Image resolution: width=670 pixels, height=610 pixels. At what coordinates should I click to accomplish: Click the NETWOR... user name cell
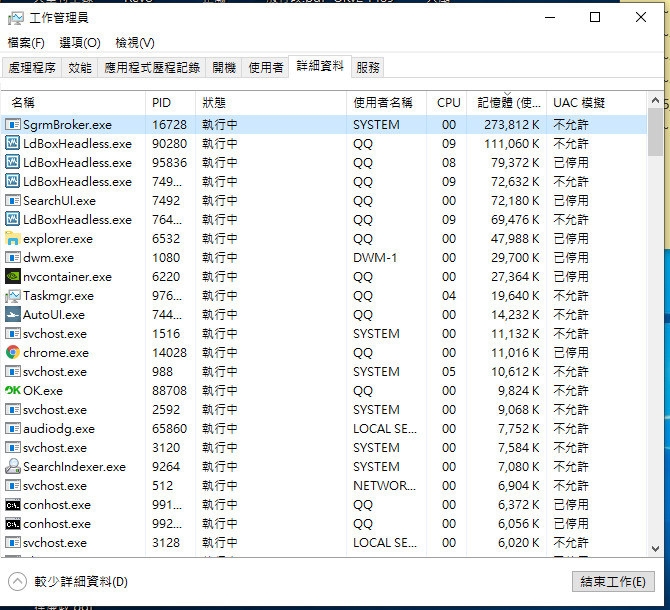tap(384, 486)
